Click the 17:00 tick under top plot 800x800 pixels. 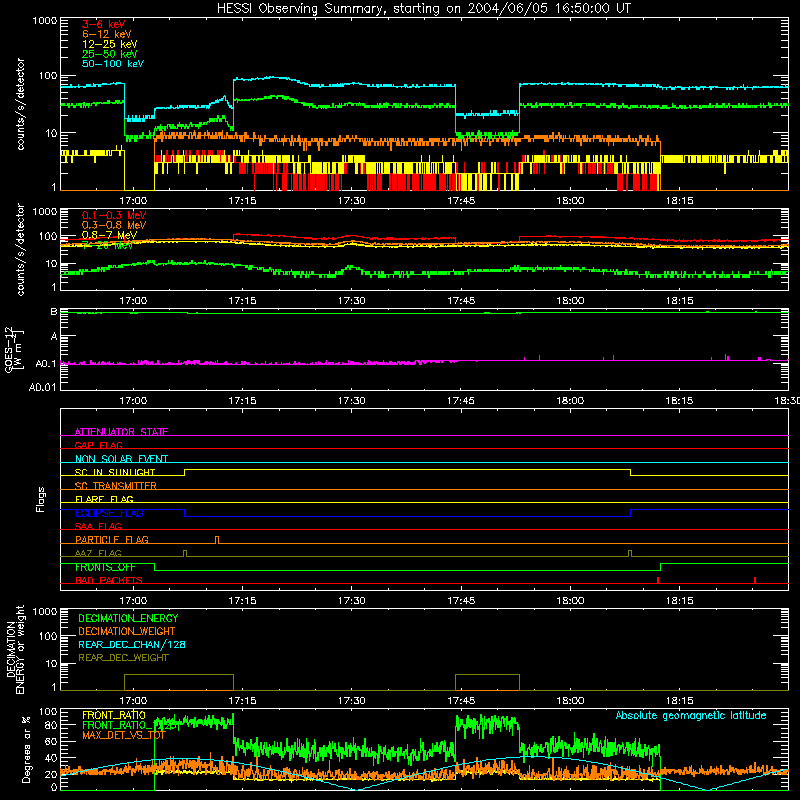[133, 201]
